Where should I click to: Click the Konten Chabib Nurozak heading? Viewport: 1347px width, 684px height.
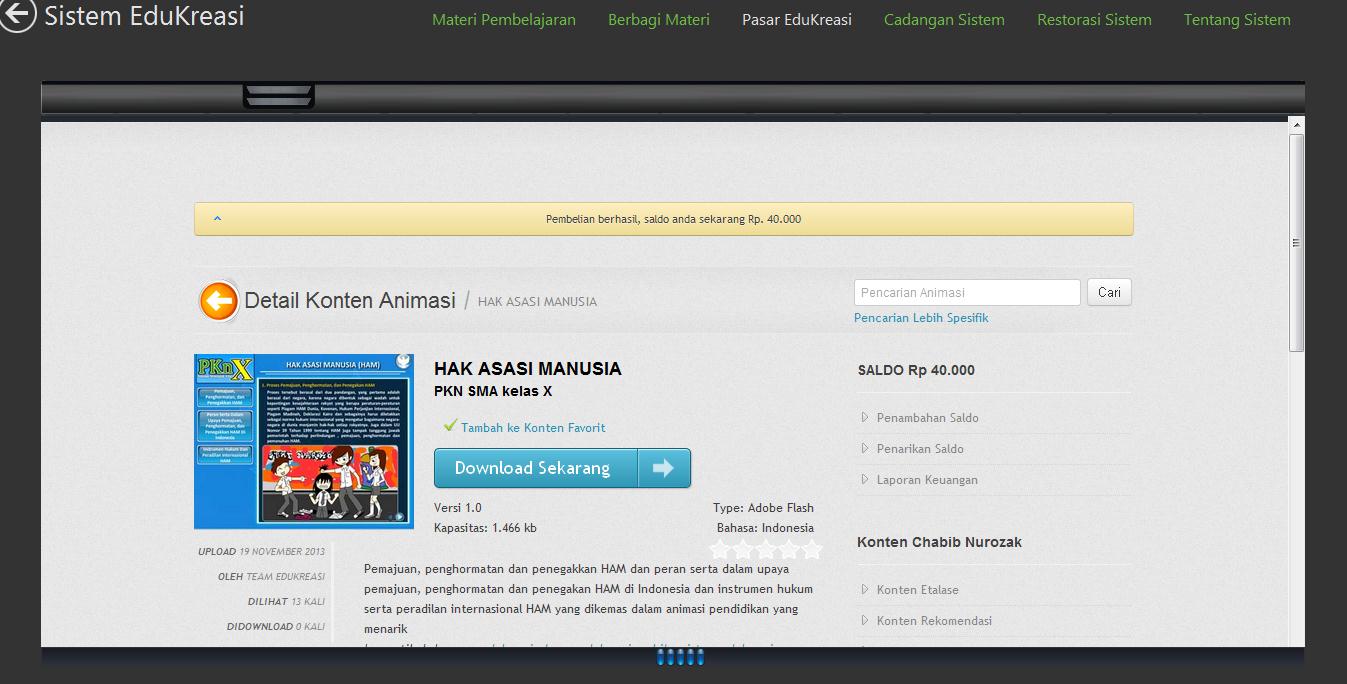939,542
